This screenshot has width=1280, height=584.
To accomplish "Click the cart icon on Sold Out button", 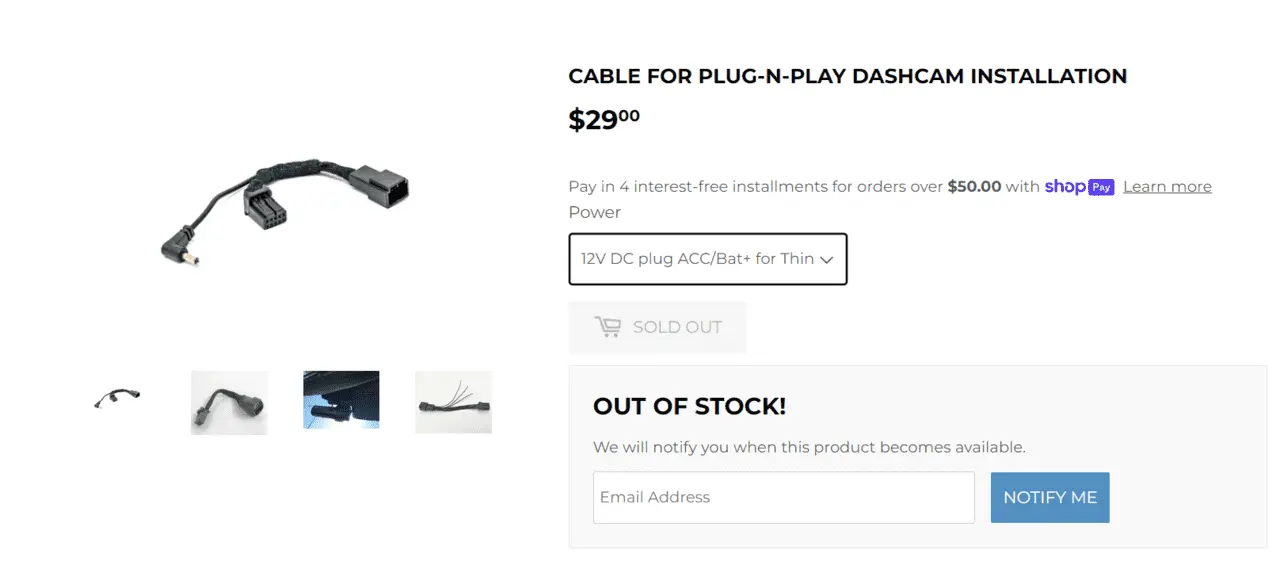I will pos(608,327).
